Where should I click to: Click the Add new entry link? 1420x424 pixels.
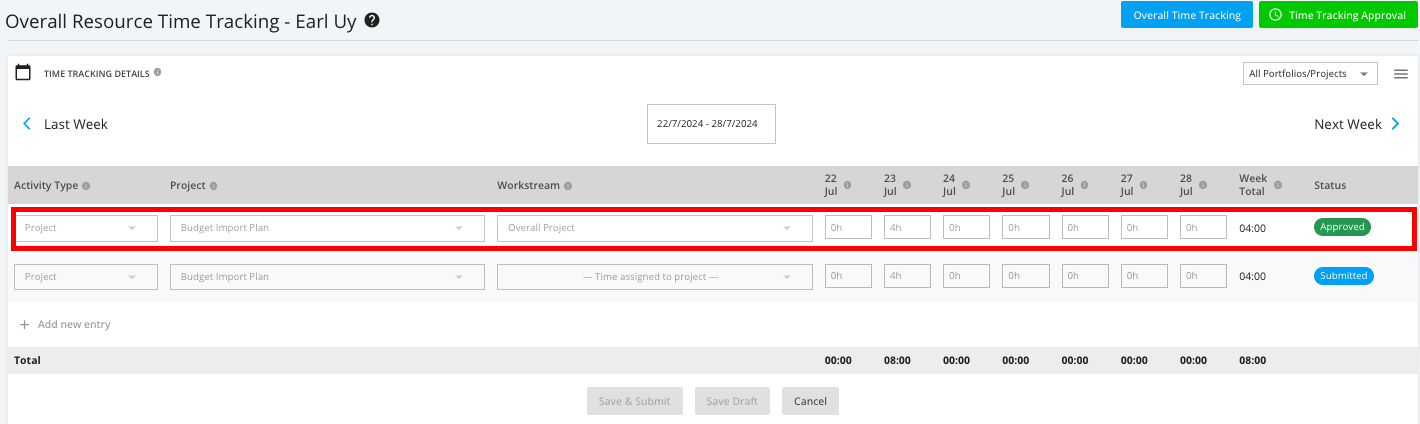[x=74, y=325]
